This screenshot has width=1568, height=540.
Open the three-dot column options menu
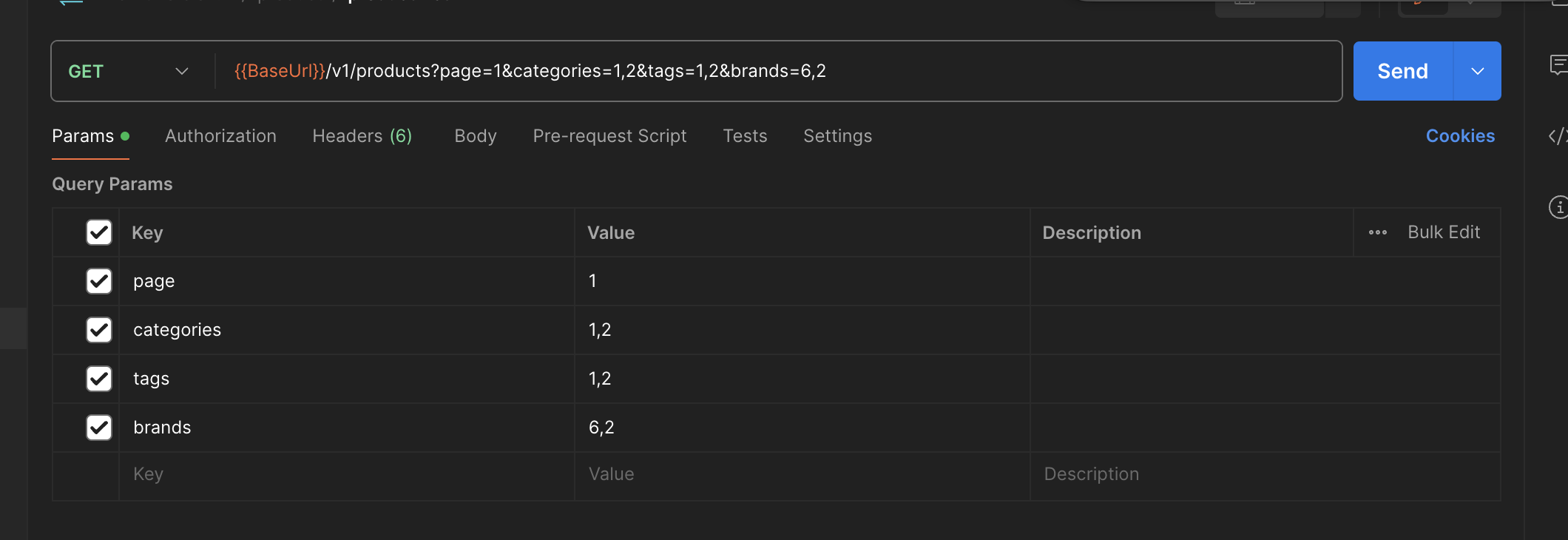pyautogui.click(x=1378, y=232)
